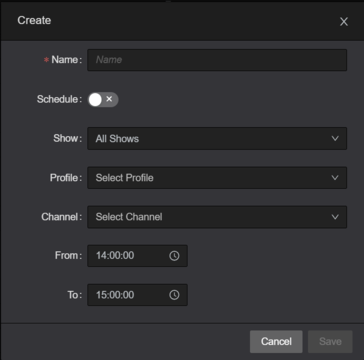Click the clock icon in the From field

point(174,256)
